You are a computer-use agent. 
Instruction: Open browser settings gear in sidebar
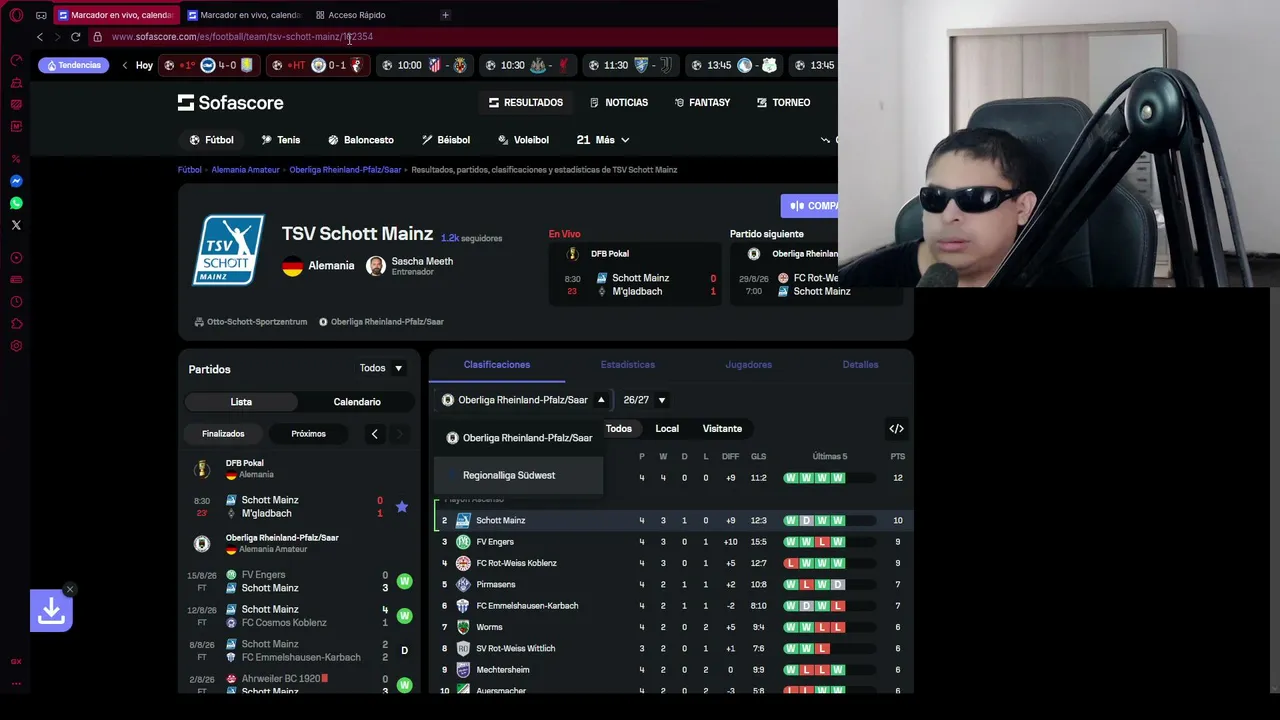point(16,346)
